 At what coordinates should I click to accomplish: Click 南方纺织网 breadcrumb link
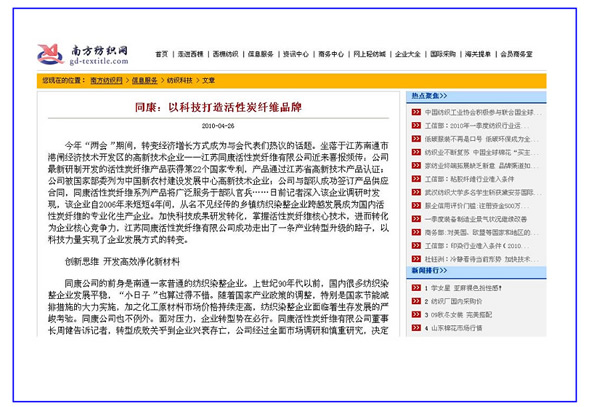tap(106, 79)
